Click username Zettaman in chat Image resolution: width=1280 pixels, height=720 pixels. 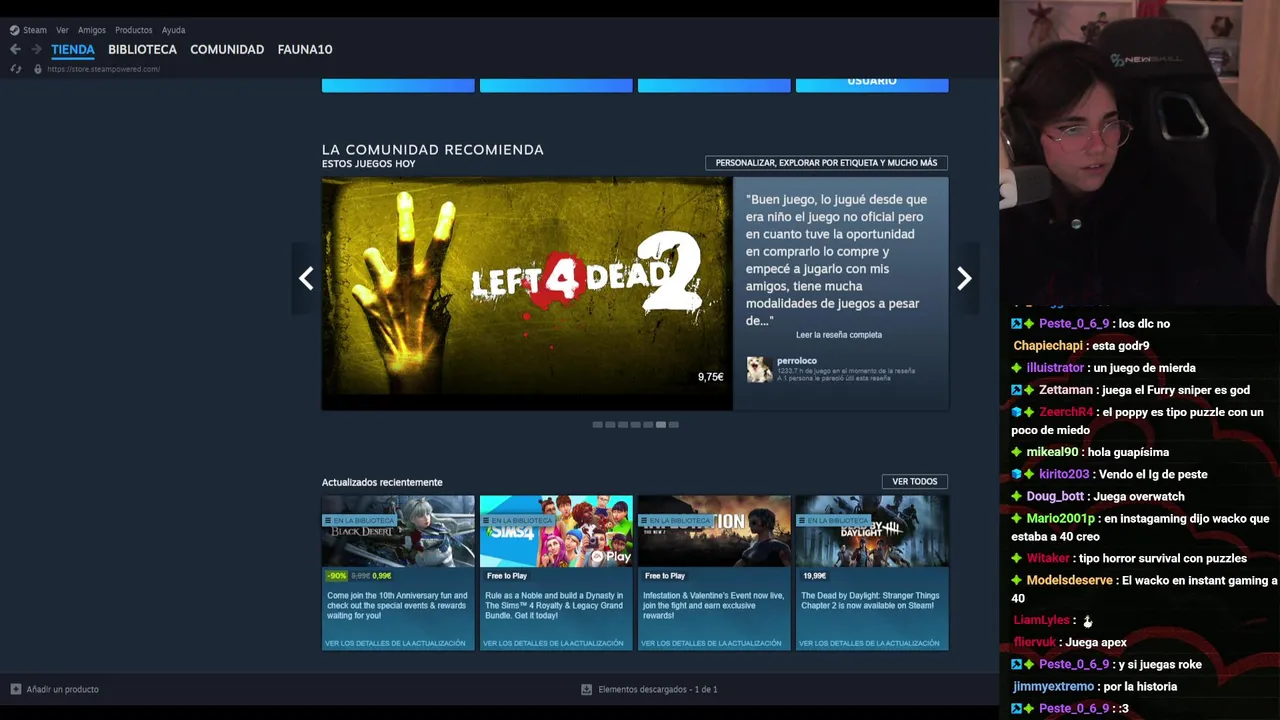click(1065, 390)
